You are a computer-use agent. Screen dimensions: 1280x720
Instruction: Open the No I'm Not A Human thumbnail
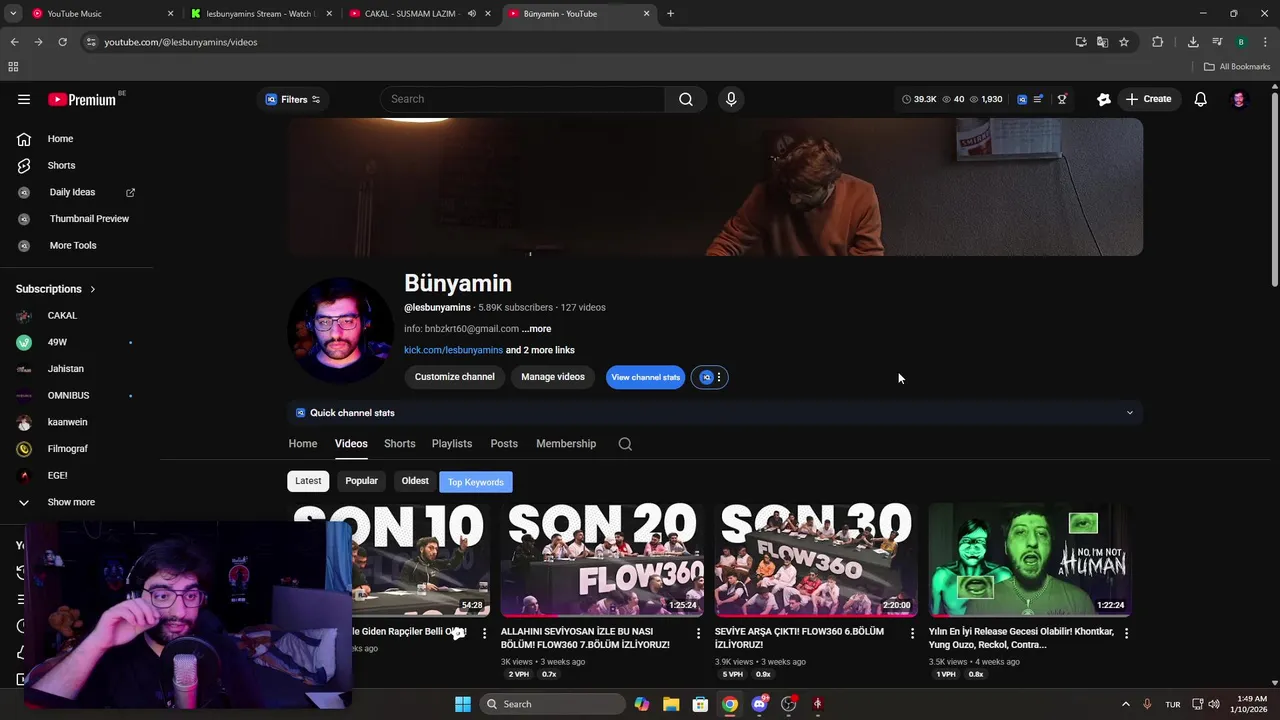(1030, 560)
